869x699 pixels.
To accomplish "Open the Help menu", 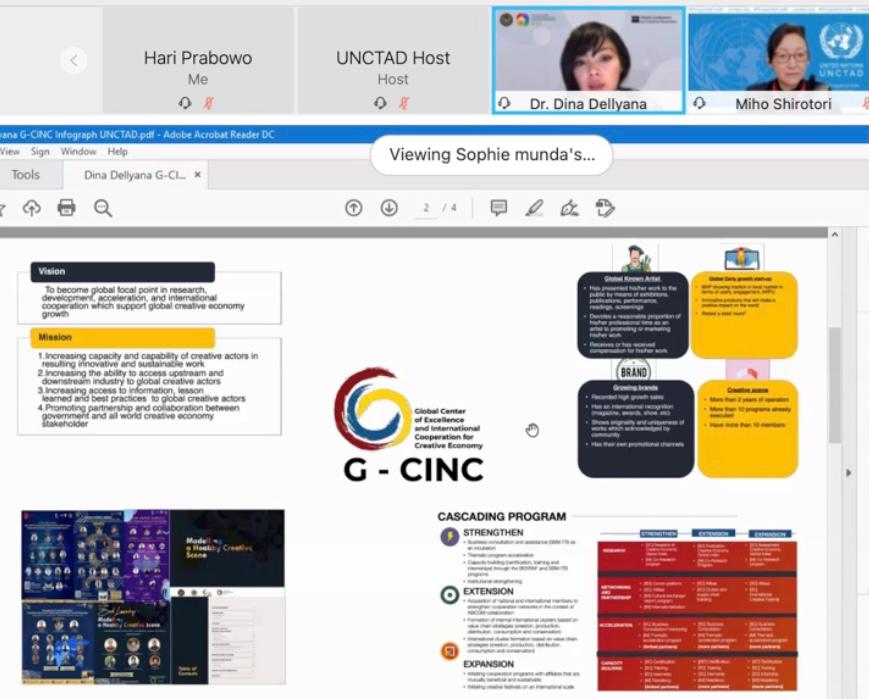I will [x=118, y=152].
